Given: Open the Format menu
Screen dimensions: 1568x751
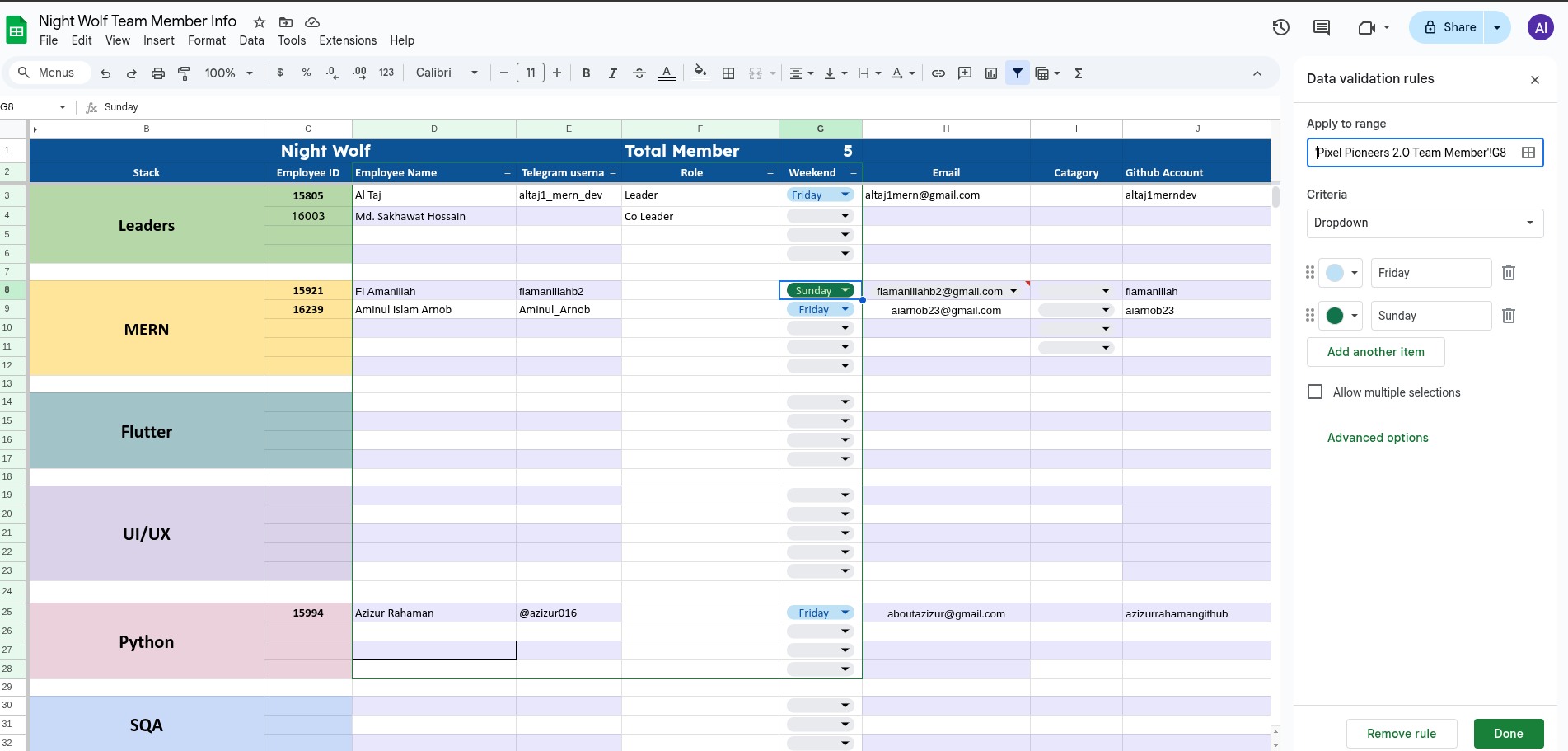Looking at the screenshot, I should point(206,40).
